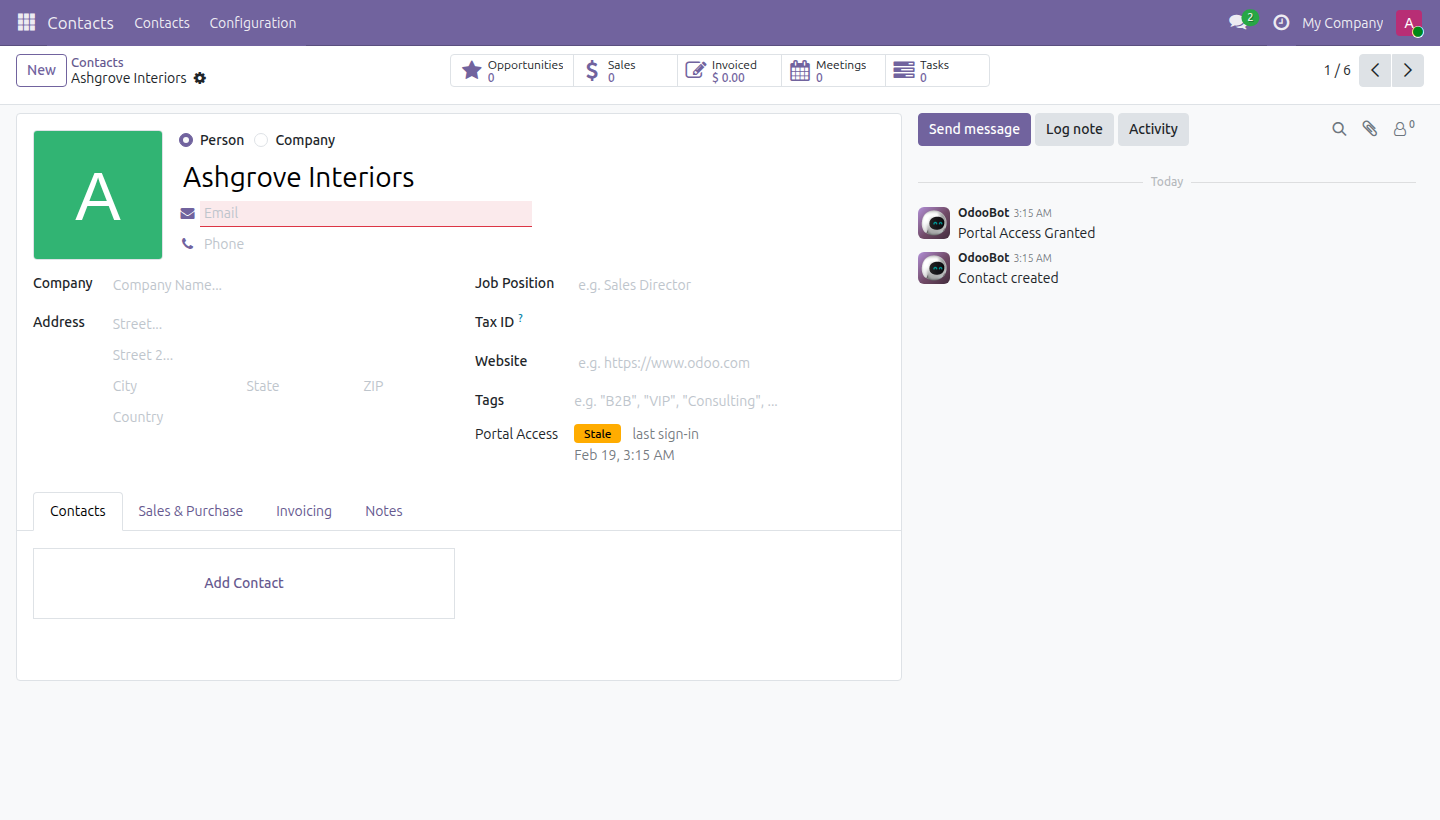Open the Tags selection field
Screen dimensions: 1440x820
click(x=729, y=401)
